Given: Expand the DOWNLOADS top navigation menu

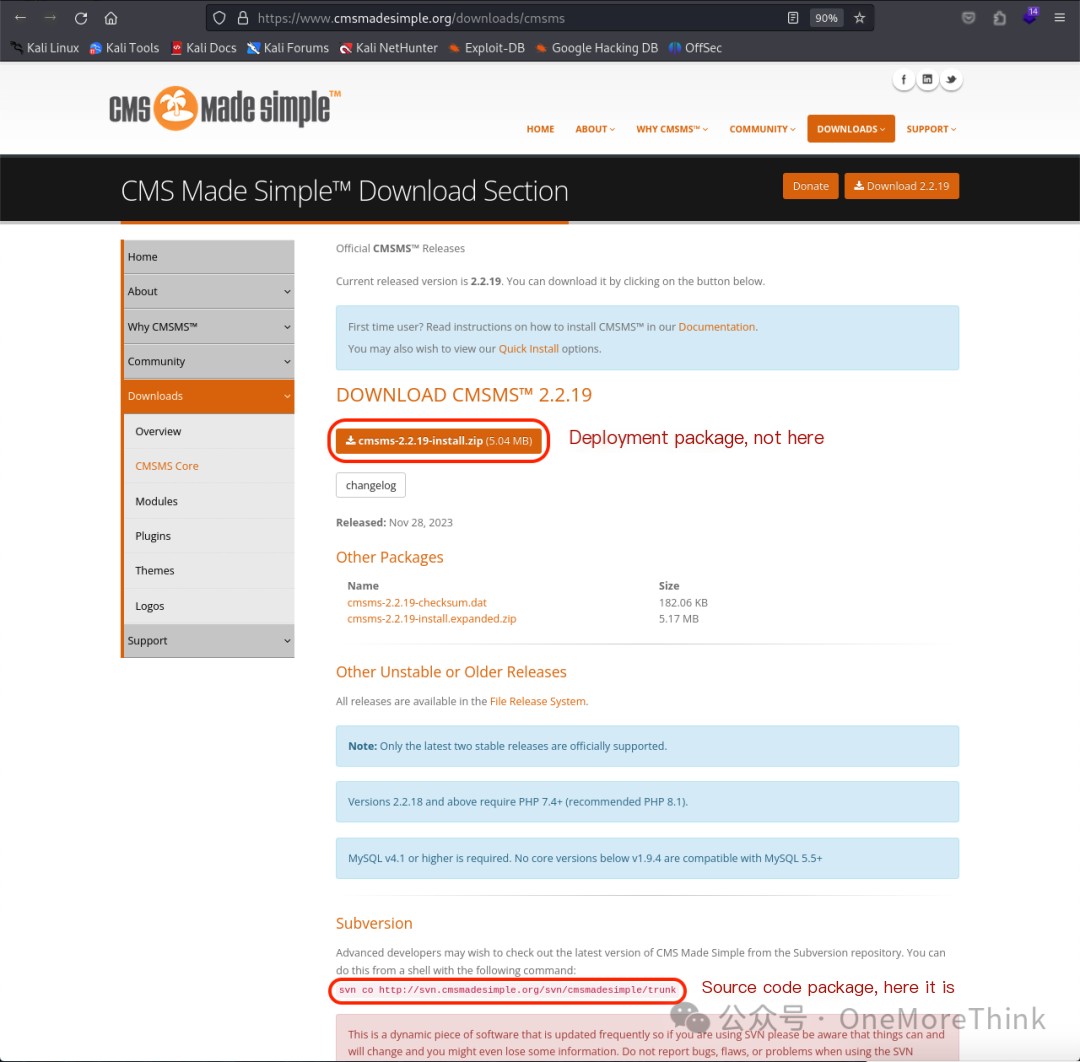Looking at the screenshot, I should (851, 129).
